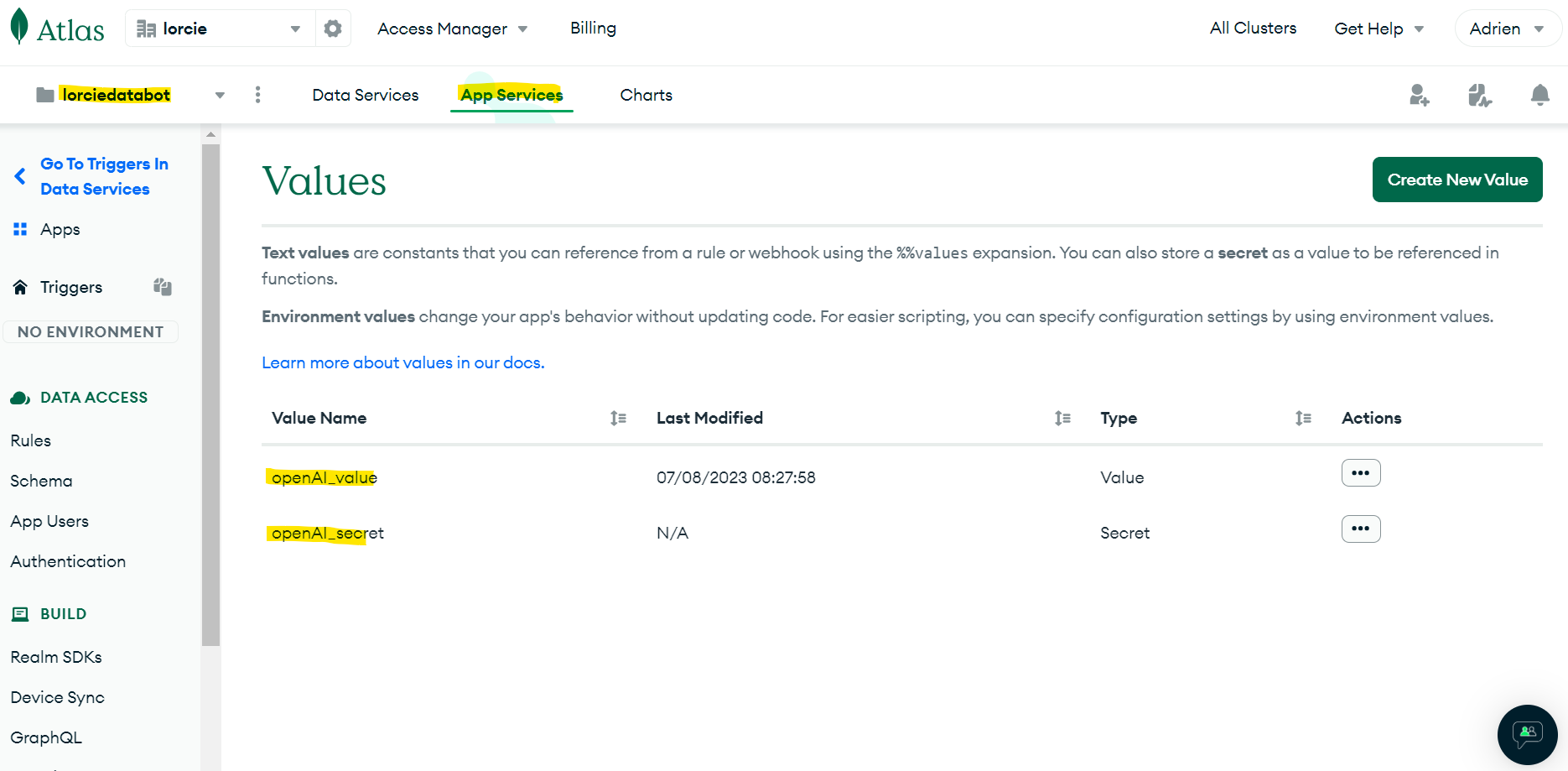The width and height of the screenshot is (1568, 771).
Task: Switch to the Charts tab
Action: (646, 95)
